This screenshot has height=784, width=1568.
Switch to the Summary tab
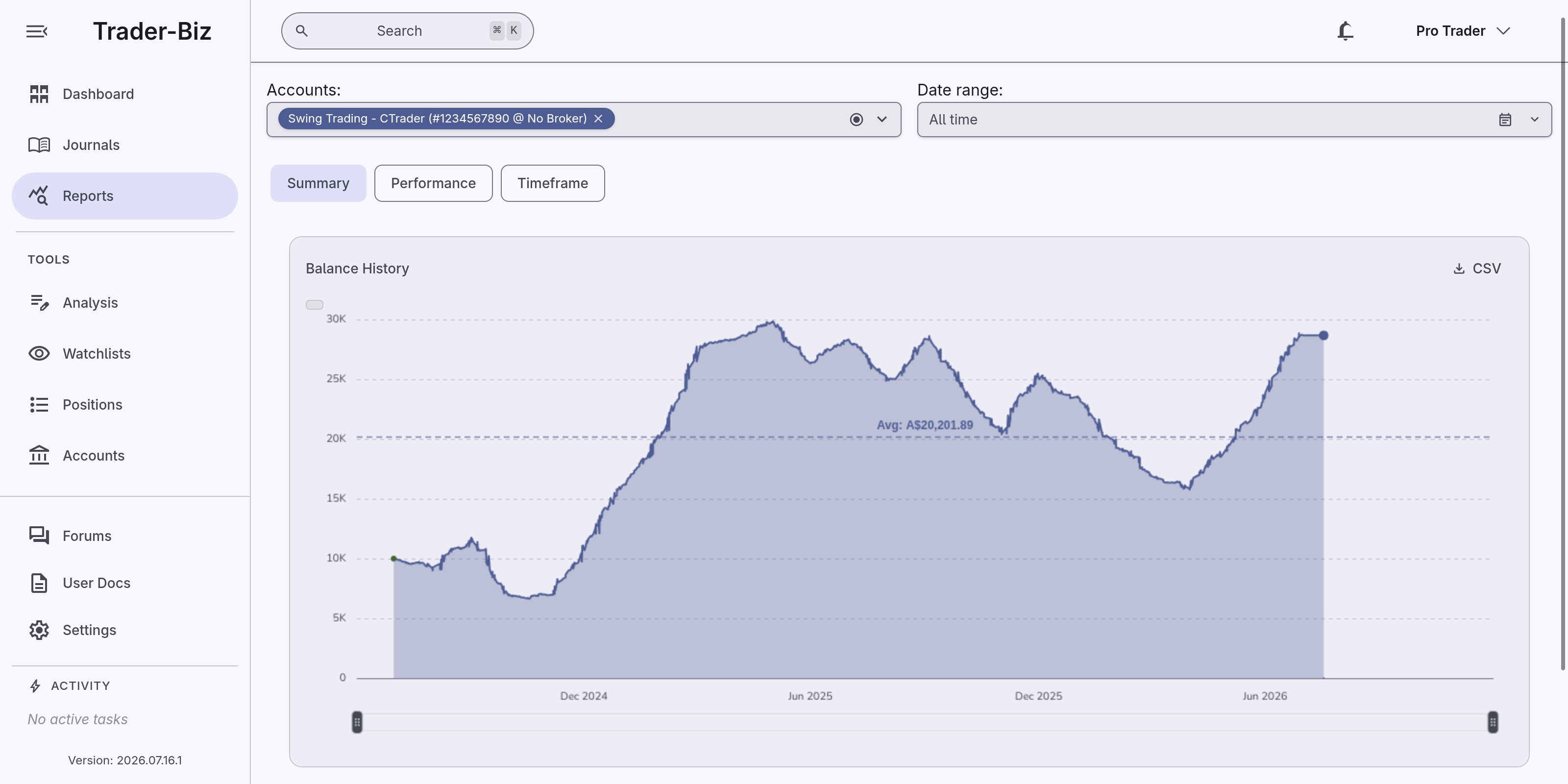(318, 183)
